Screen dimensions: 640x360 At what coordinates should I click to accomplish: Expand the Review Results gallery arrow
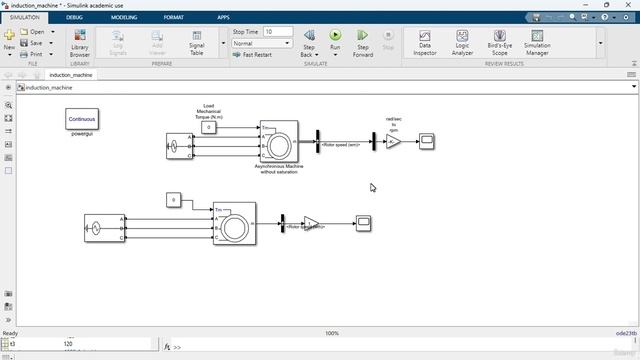tap(600, 43)
